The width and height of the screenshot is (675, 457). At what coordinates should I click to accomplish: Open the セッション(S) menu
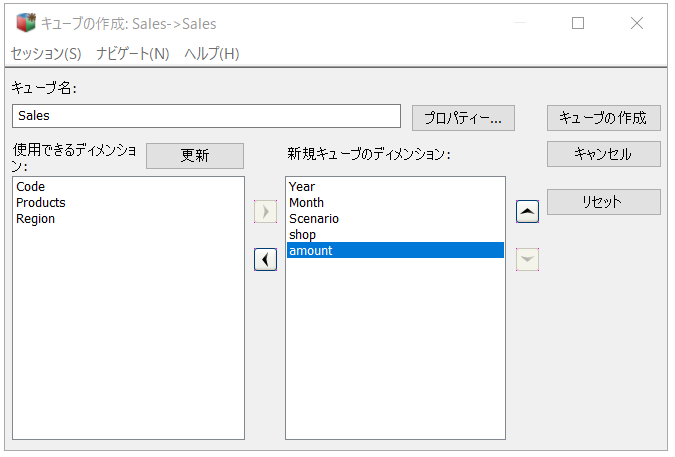pyautogui.click(x=46, y=54)
